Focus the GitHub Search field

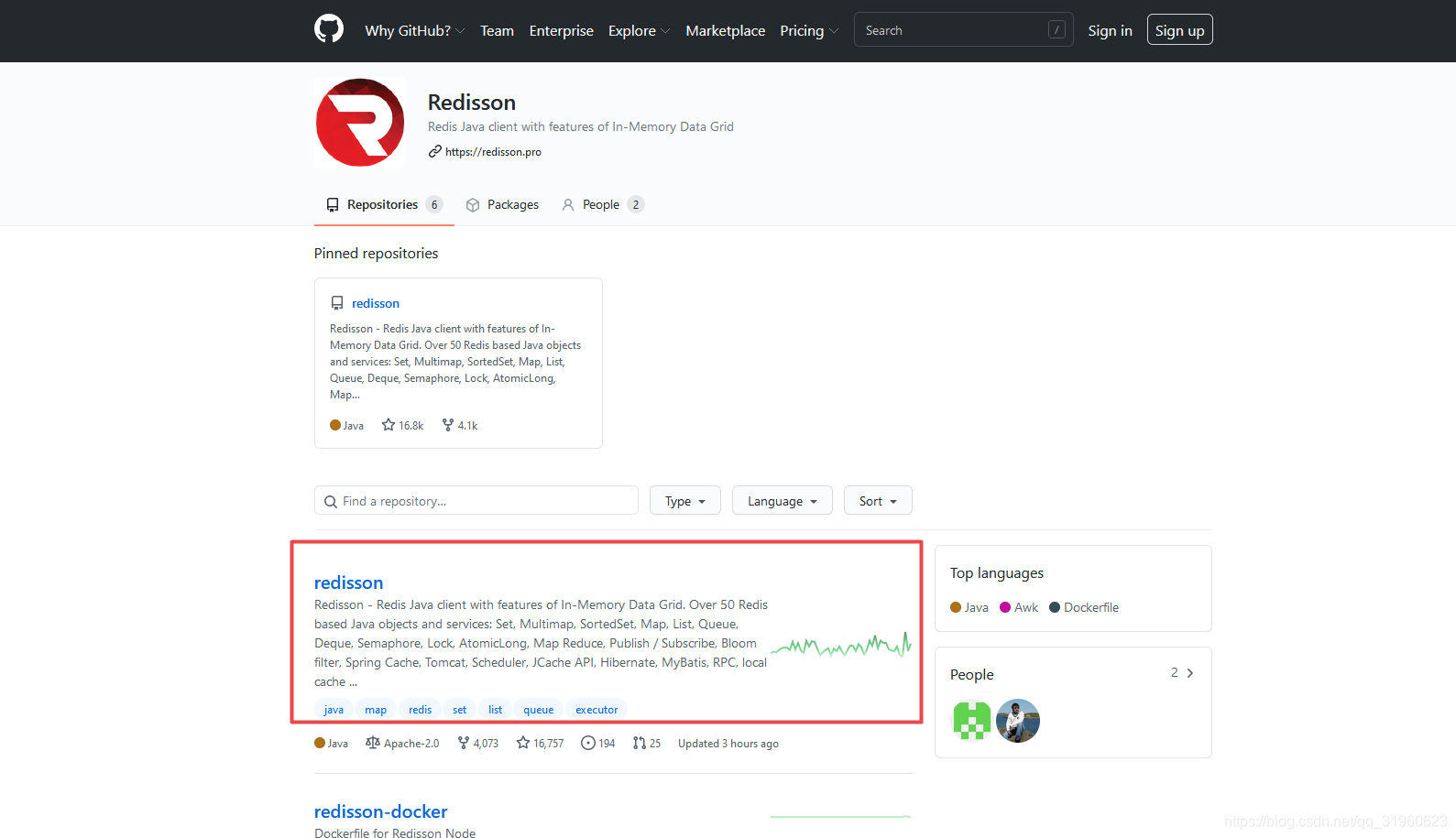coord(964,29)
